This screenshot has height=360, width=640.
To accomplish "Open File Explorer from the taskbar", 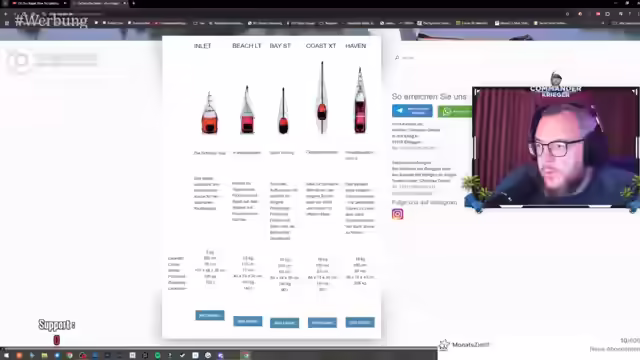I will pyautogui.click(x=44, y=356).
